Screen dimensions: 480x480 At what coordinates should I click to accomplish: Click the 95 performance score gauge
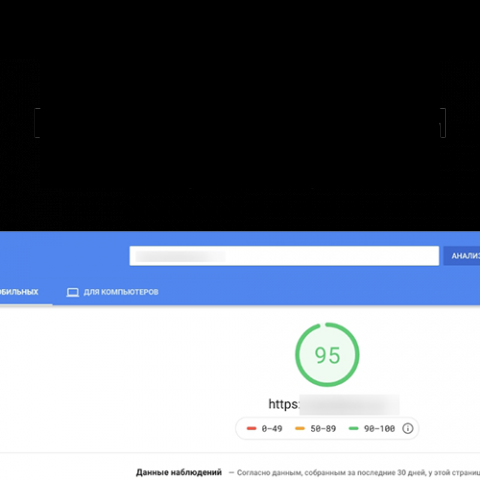tap(327, 355)
